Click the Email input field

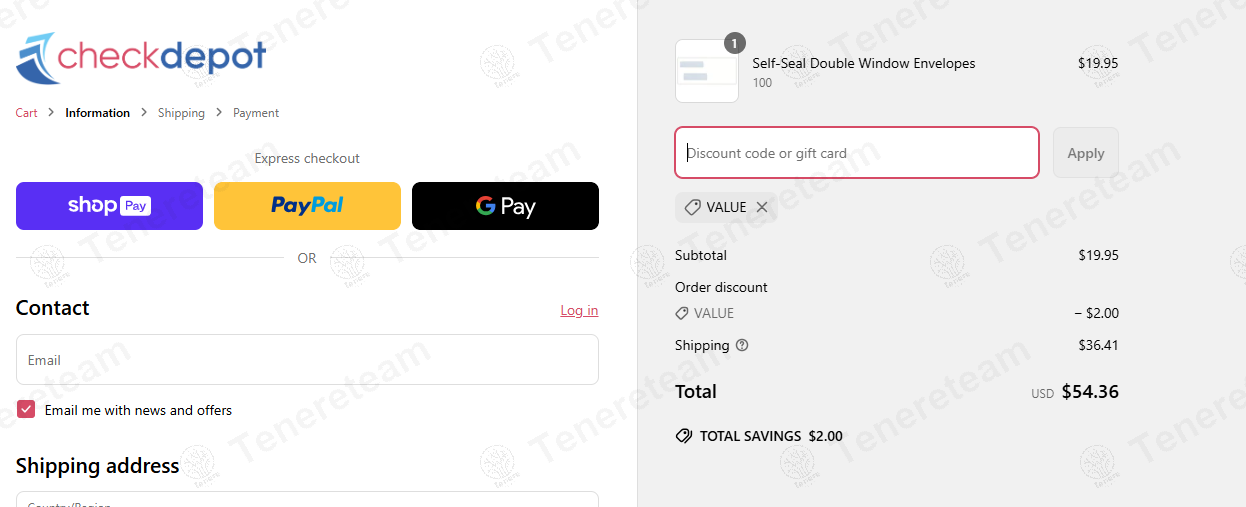[307, 360]
